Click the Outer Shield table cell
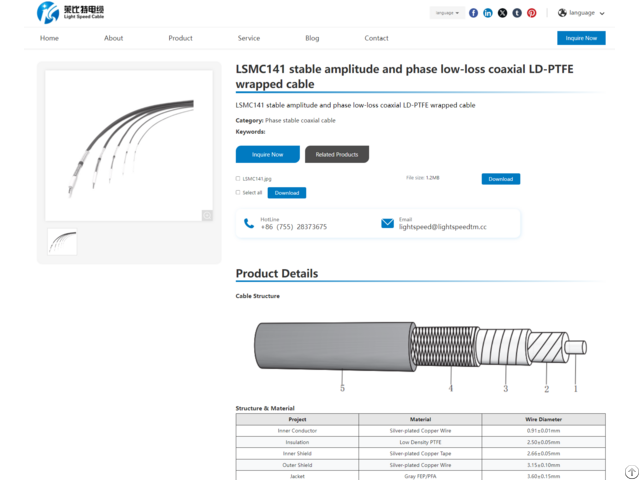640x480 pixels. (x=297, y=465)
